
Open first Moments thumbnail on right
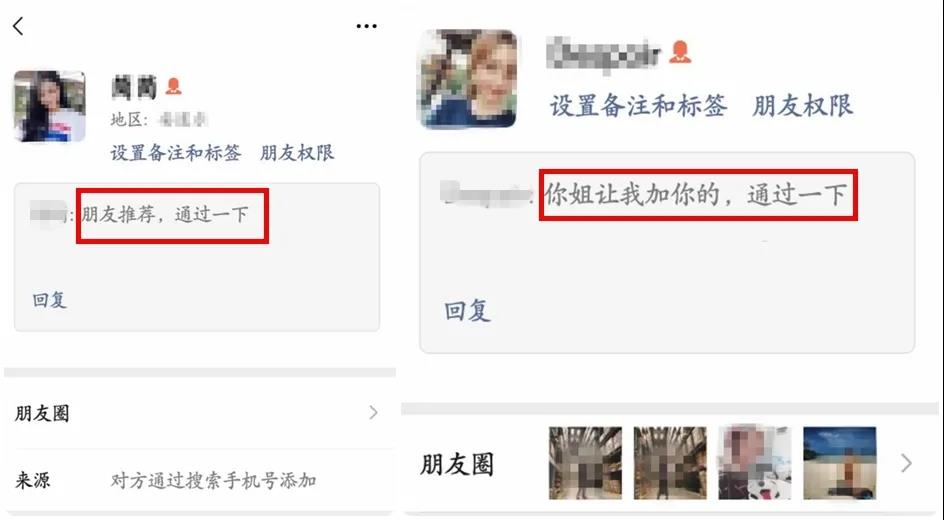pos(585,463)
